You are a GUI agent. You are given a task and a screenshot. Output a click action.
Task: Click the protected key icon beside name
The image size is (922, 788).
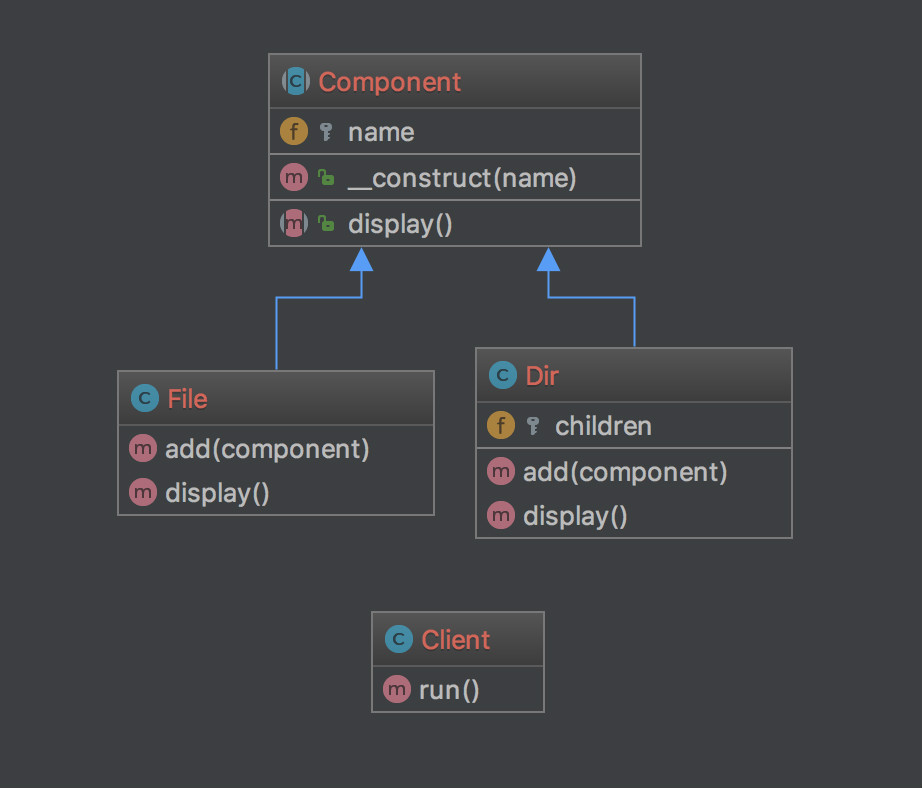325,132
